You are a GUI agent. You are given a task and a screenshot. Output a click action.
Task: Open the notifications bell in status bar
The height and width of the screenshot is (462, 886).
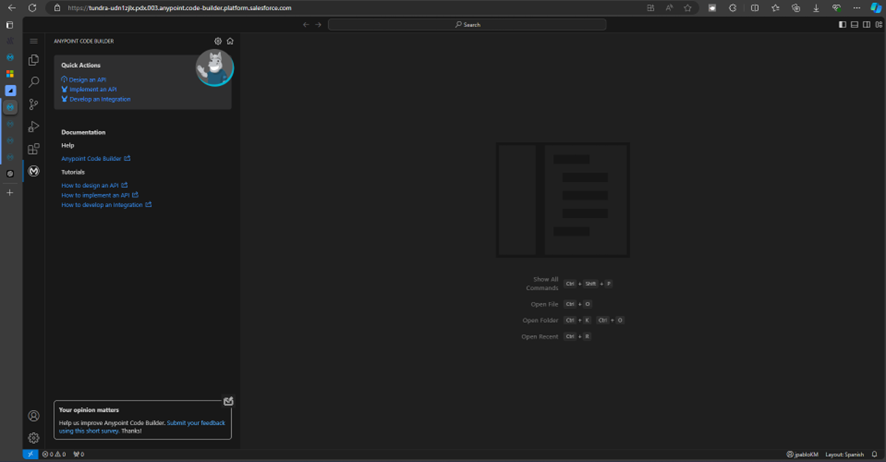click(x=874, y=454)
